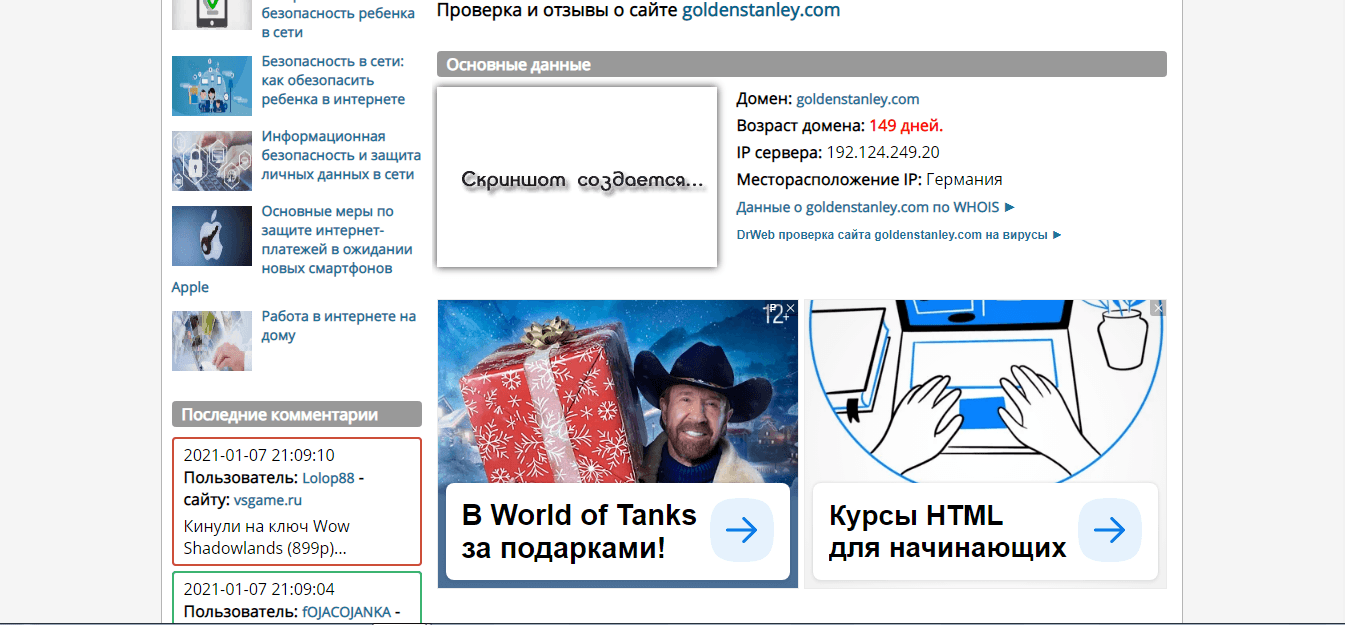Click the thumbnail for Безопасность в сети article
Screen dimensions: 1345x625
click(211, 86)
